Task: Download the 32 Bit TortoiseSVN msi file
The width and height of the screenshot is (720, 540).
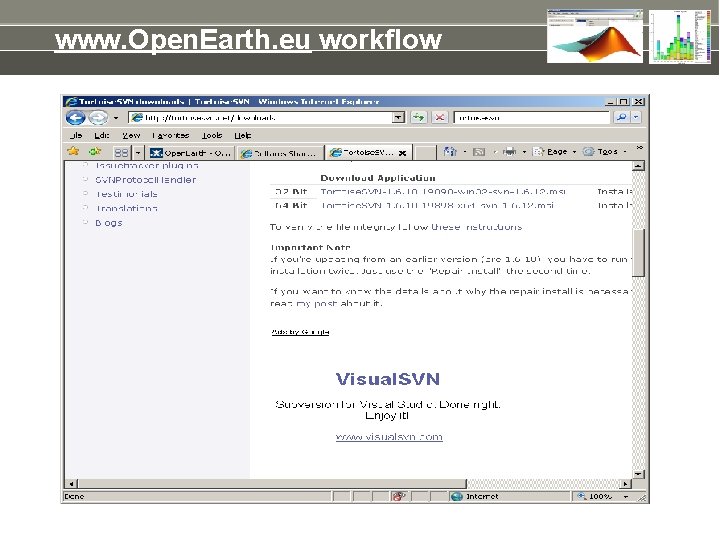Action: 443,191
